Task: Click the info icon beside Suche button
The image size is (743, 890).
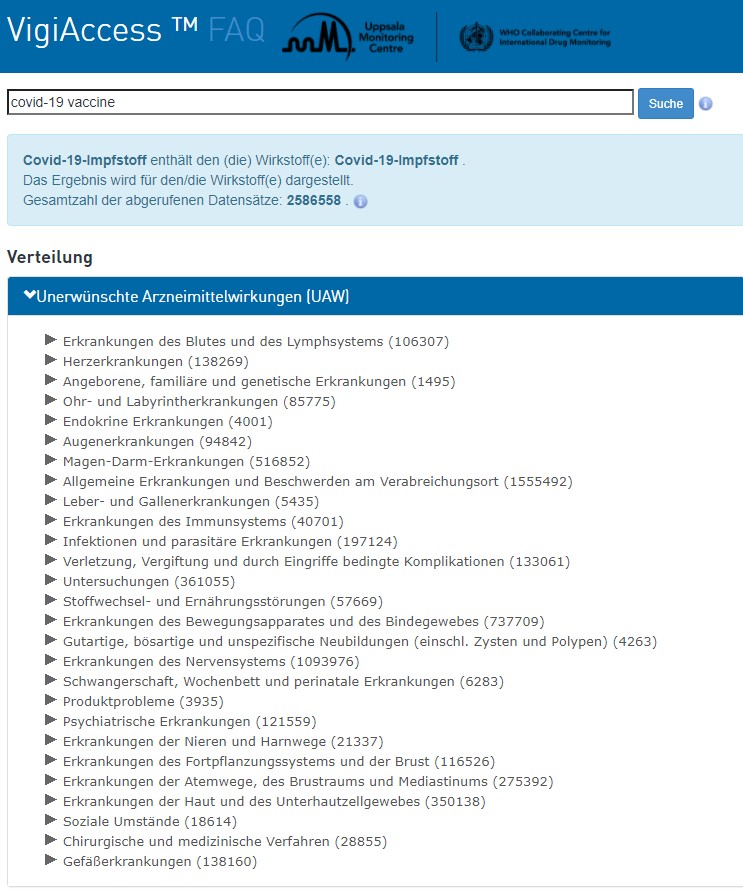Action: (x=706, y=104)
